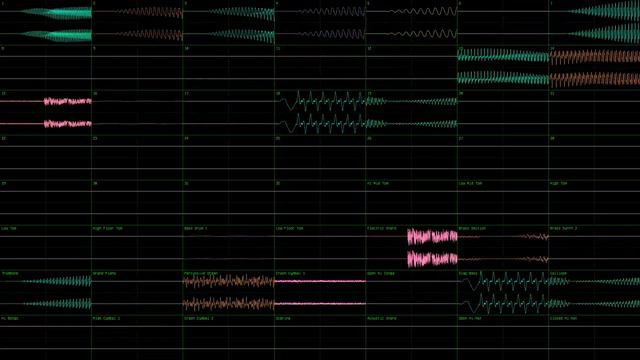The image size is (640, 360).
Task: Select the Bass Drum 1 label
Action: (x=196, y=229)
